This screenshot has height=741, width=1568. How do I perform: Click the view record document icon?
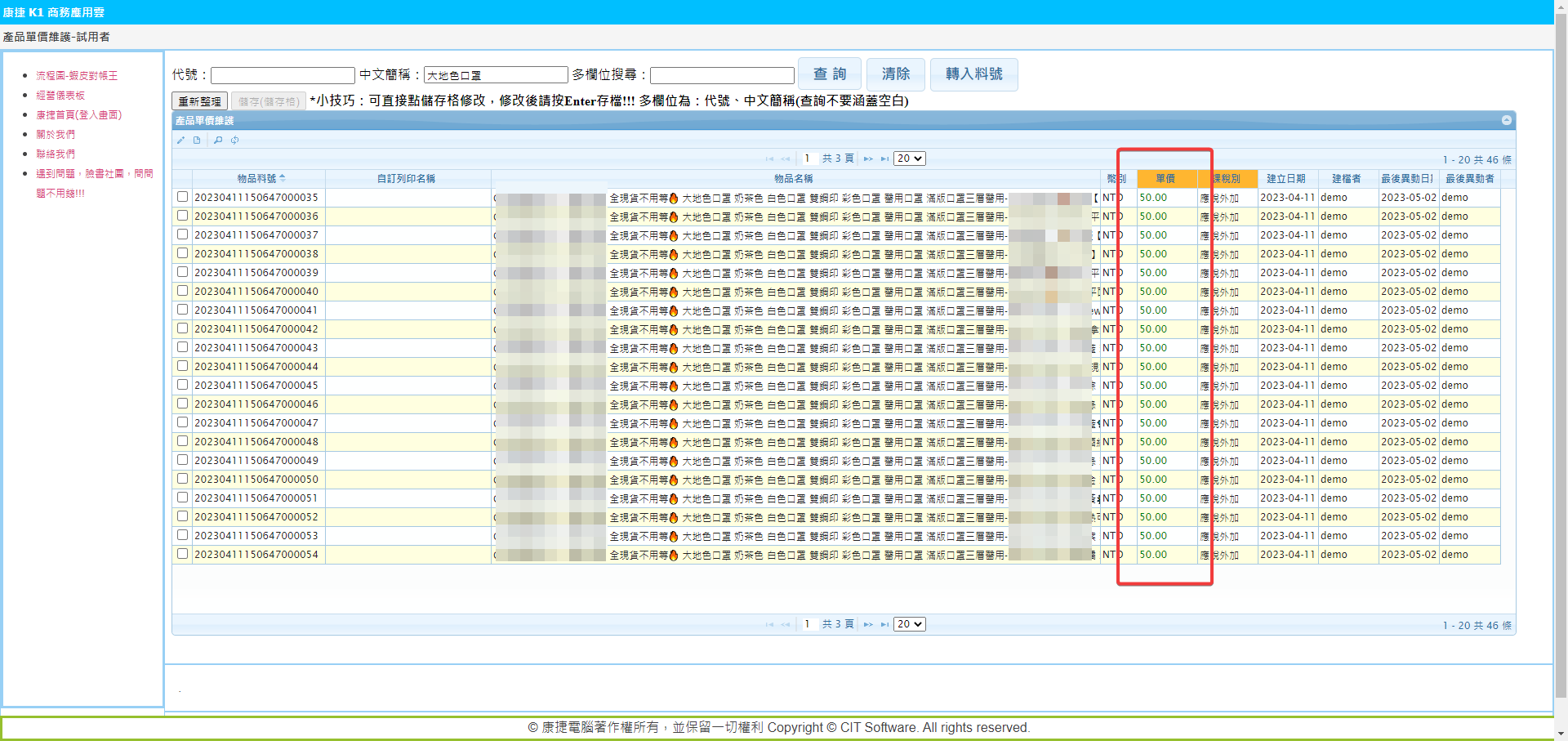click(x=197, y=141)
